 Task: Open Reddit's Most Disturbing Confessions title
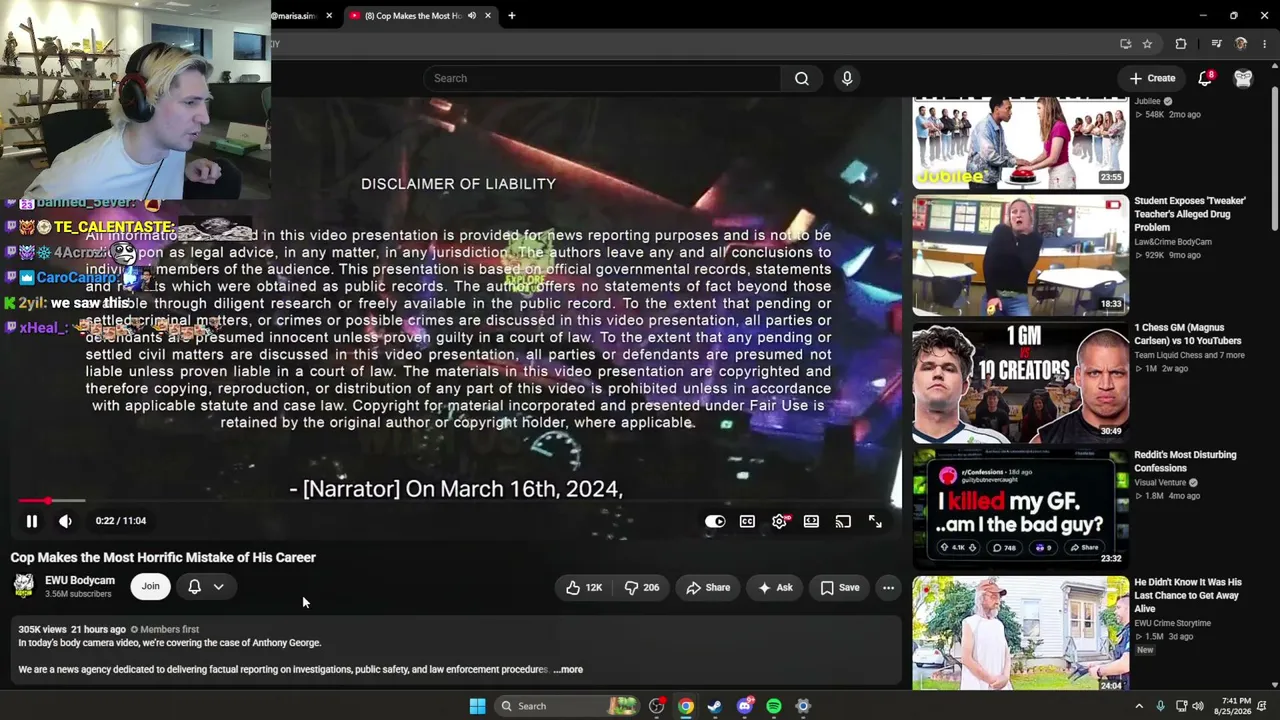click(x=1185, y=461)
